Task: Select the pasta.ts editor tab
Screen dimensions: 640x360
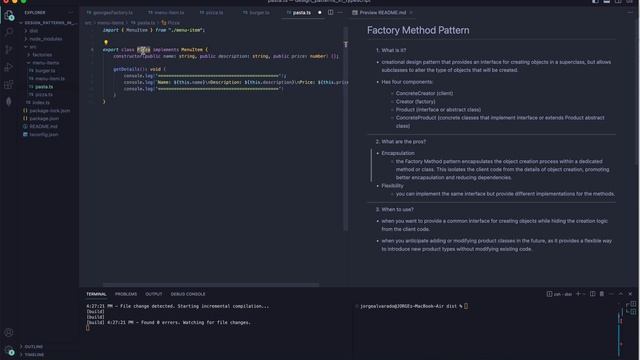Action: [302, 13]
